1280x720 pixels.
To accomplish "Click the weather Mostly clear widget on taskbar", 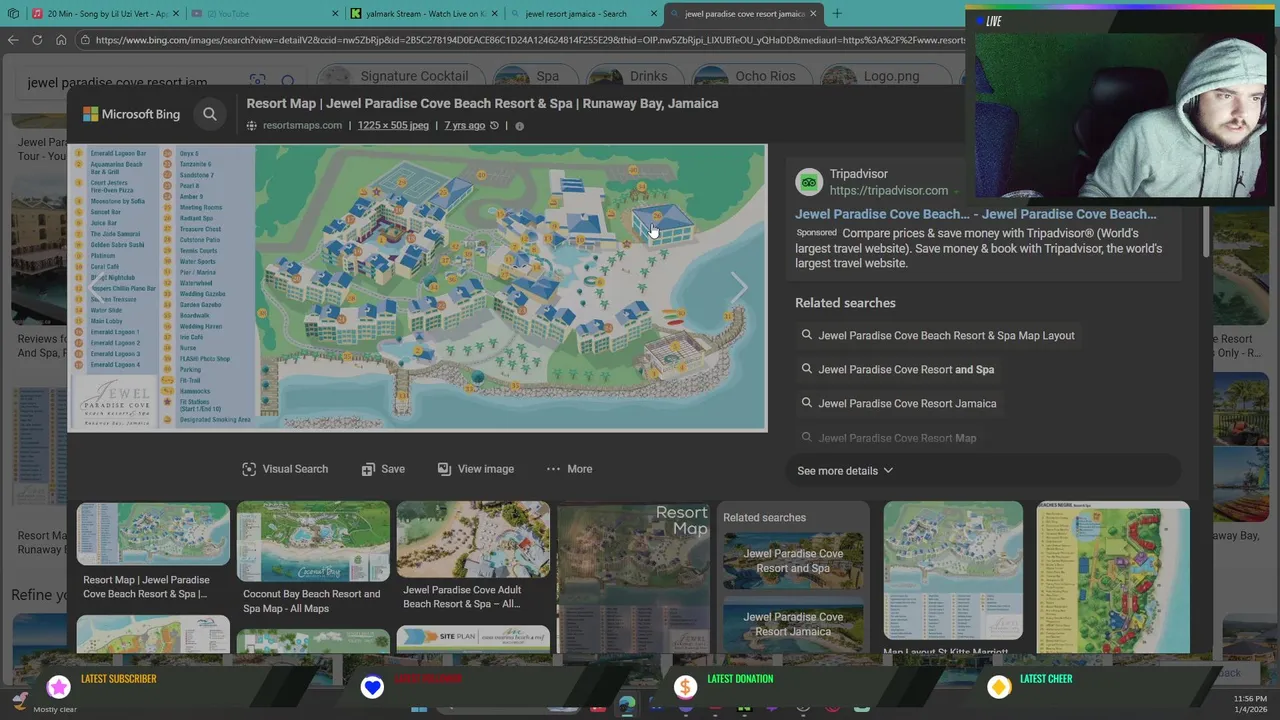I will (x=46, y=704).
